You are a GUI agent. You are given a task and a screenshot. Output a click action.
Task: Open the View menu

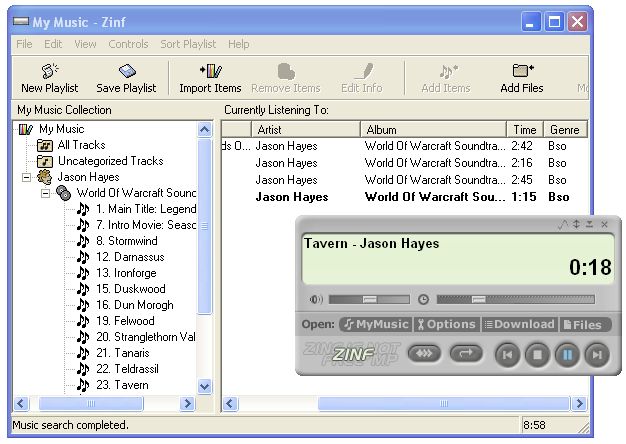85,44
